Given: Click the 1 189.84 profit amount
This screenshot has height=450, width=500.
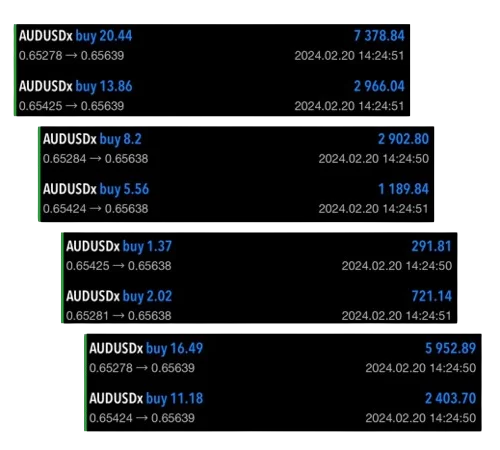Looking at the screenshot, I should [403, 189].
